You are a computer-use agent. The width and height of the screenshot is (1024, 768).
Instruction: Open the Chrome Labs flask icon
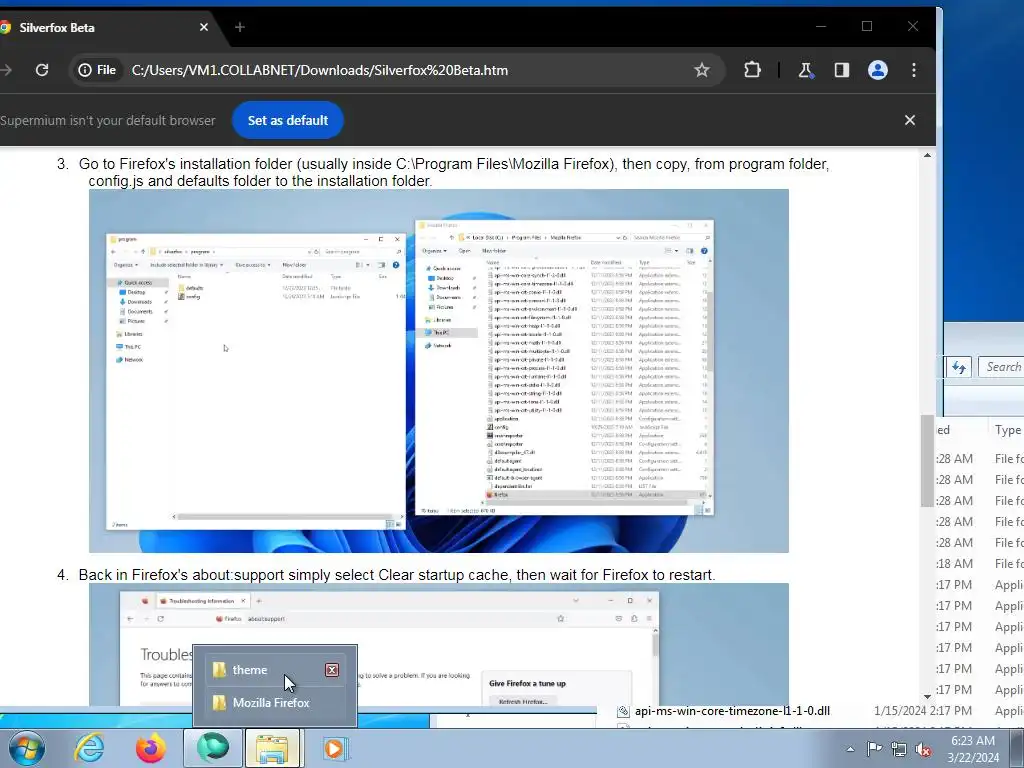[x=805, y=70]
